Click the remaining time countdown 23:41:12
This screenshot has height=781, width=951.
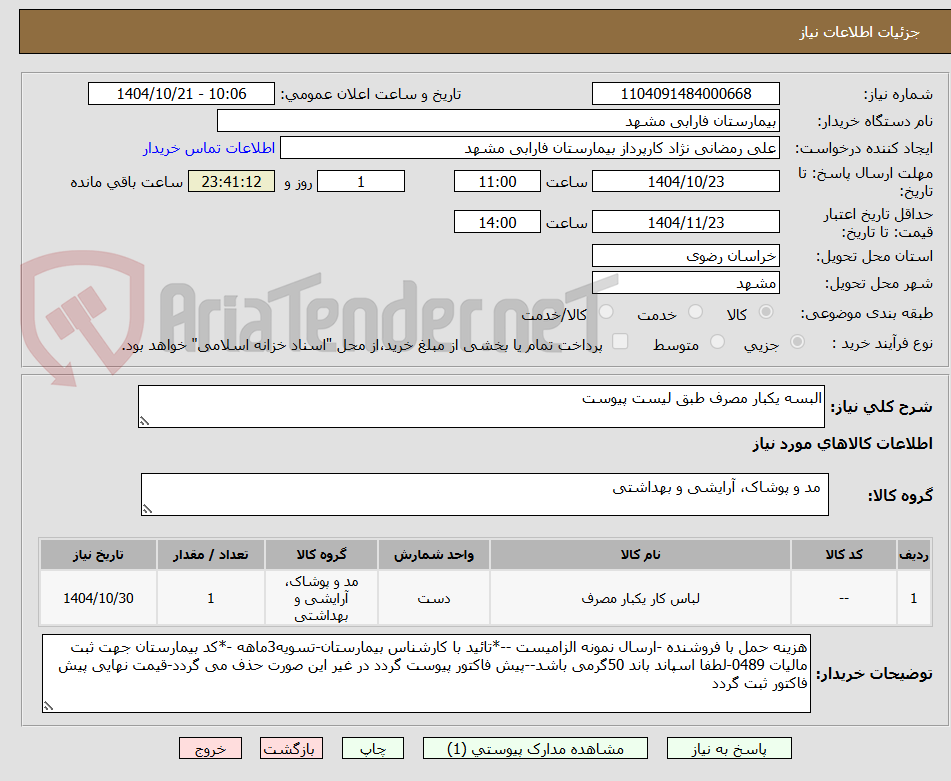pos(232,181)
